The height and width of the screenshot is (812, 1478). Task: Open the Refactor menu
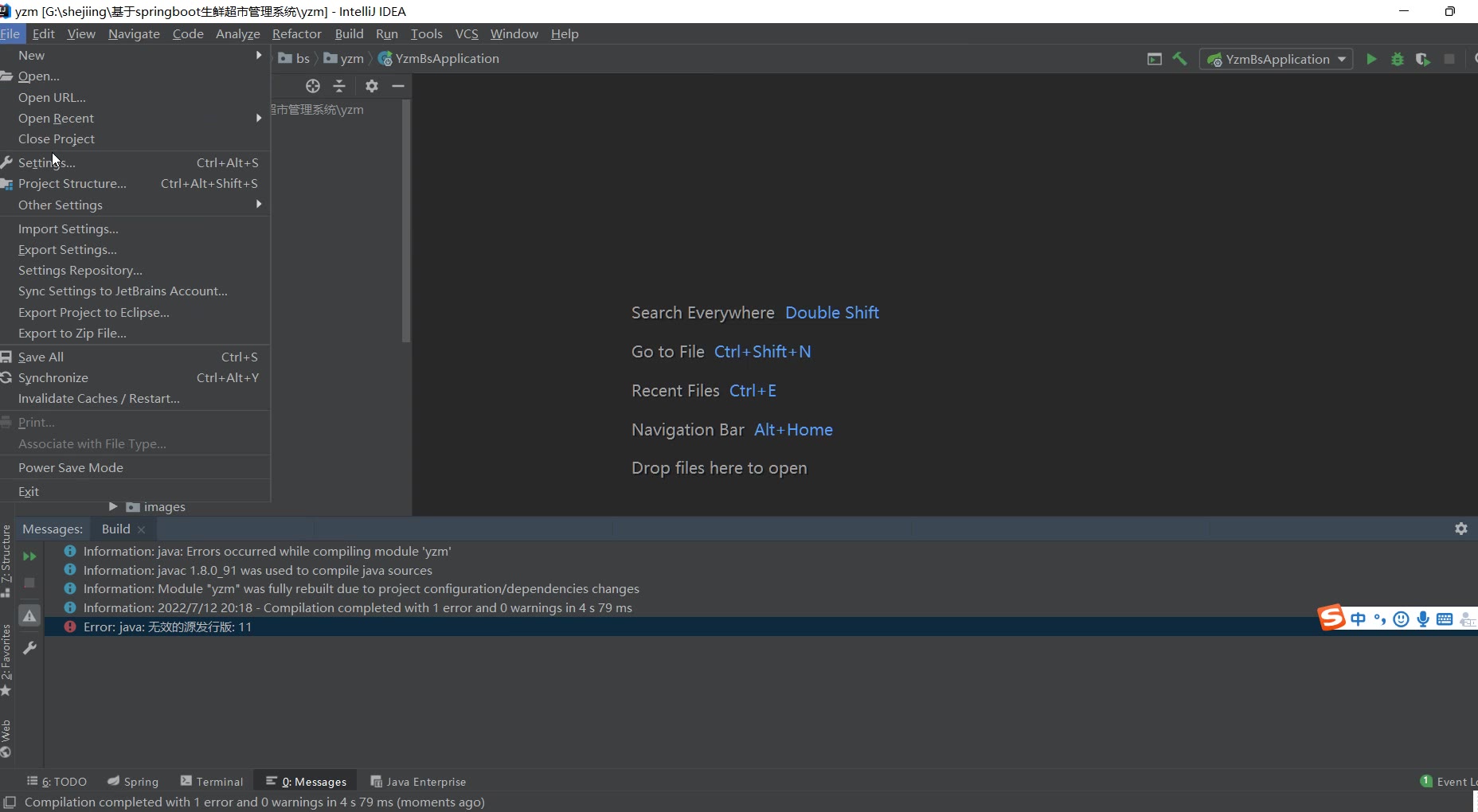pos(296,33)
